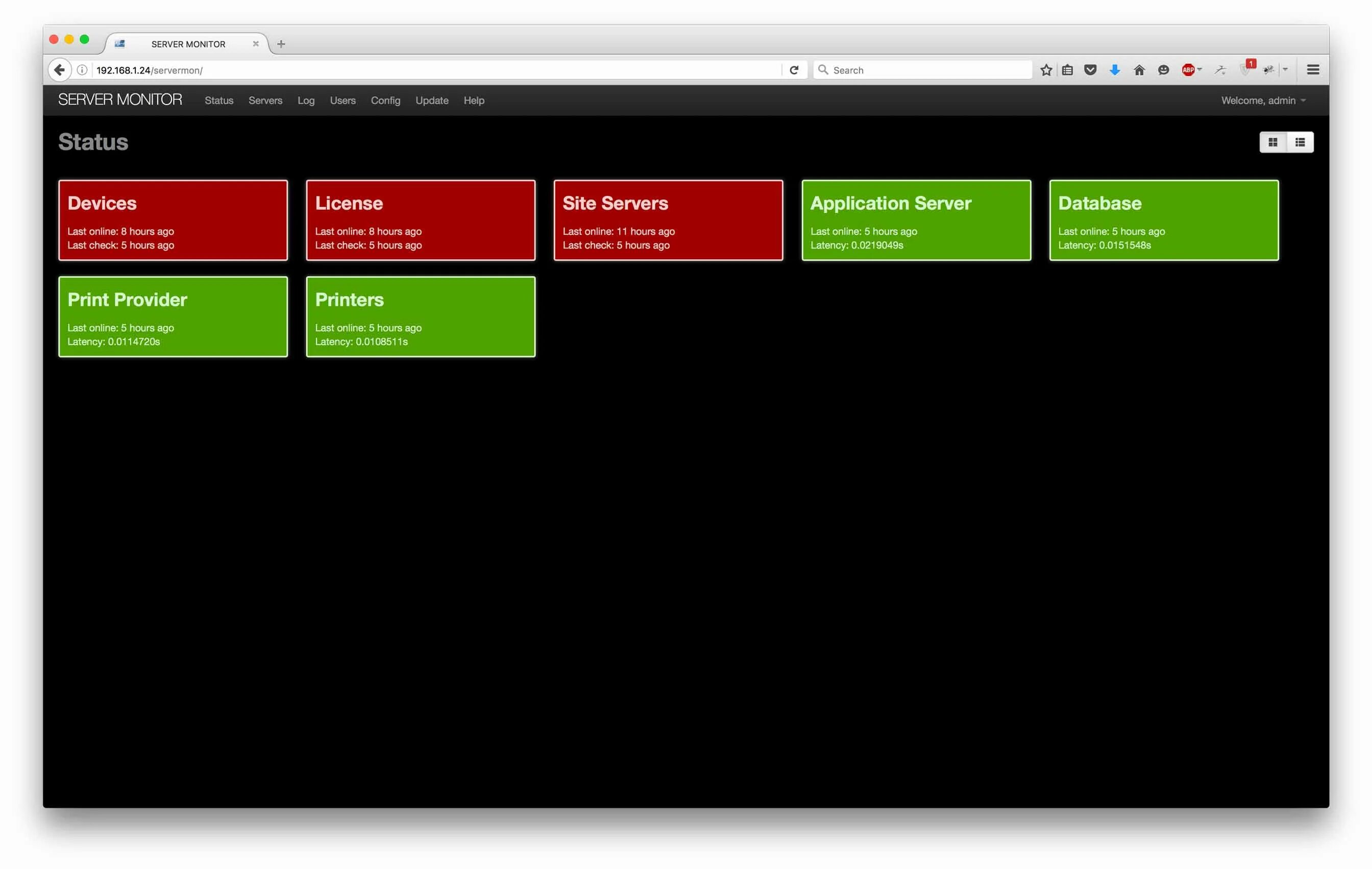Open the Pocket save icon

(1090, 70)
